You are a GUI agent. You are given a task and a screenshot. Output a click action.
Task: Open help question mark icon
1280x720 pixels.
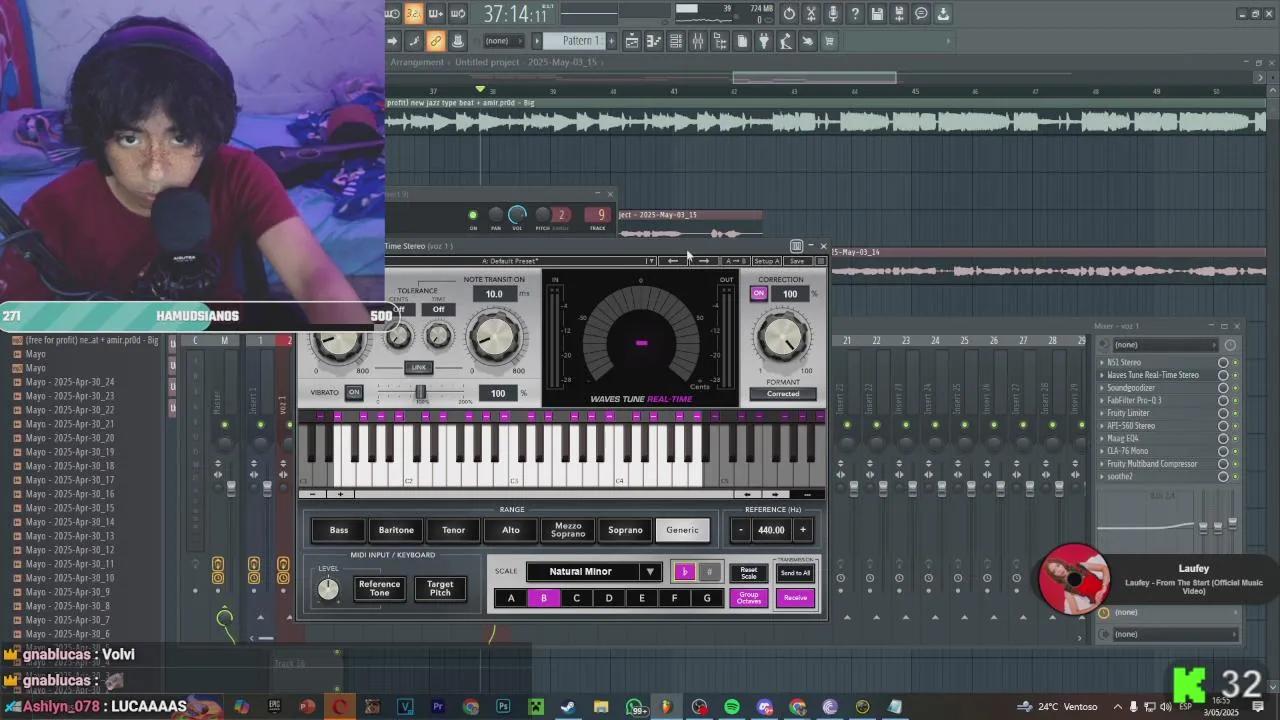(x=854, y=14)
